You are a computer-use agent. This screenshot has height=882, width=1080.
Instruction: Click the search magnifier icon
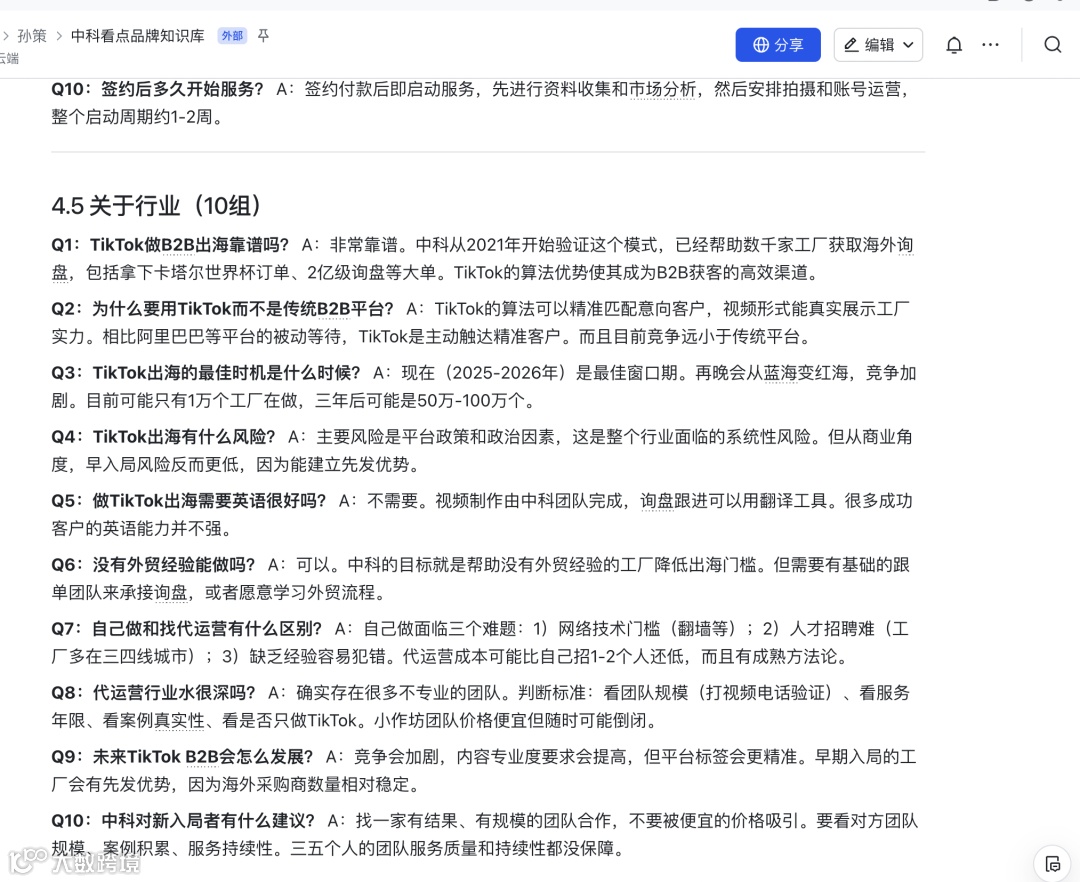tap(1052, 45)
